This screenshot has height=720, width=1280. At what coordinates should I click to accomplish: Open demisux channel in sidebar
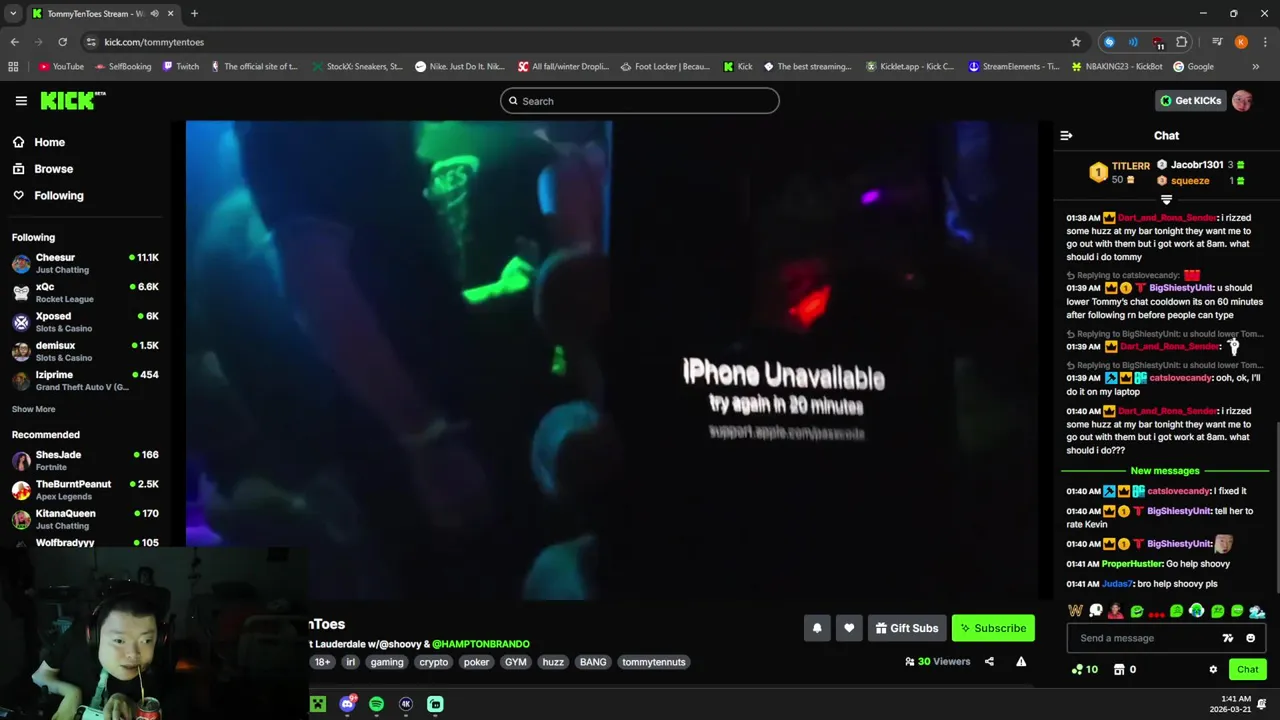[85, 351]
